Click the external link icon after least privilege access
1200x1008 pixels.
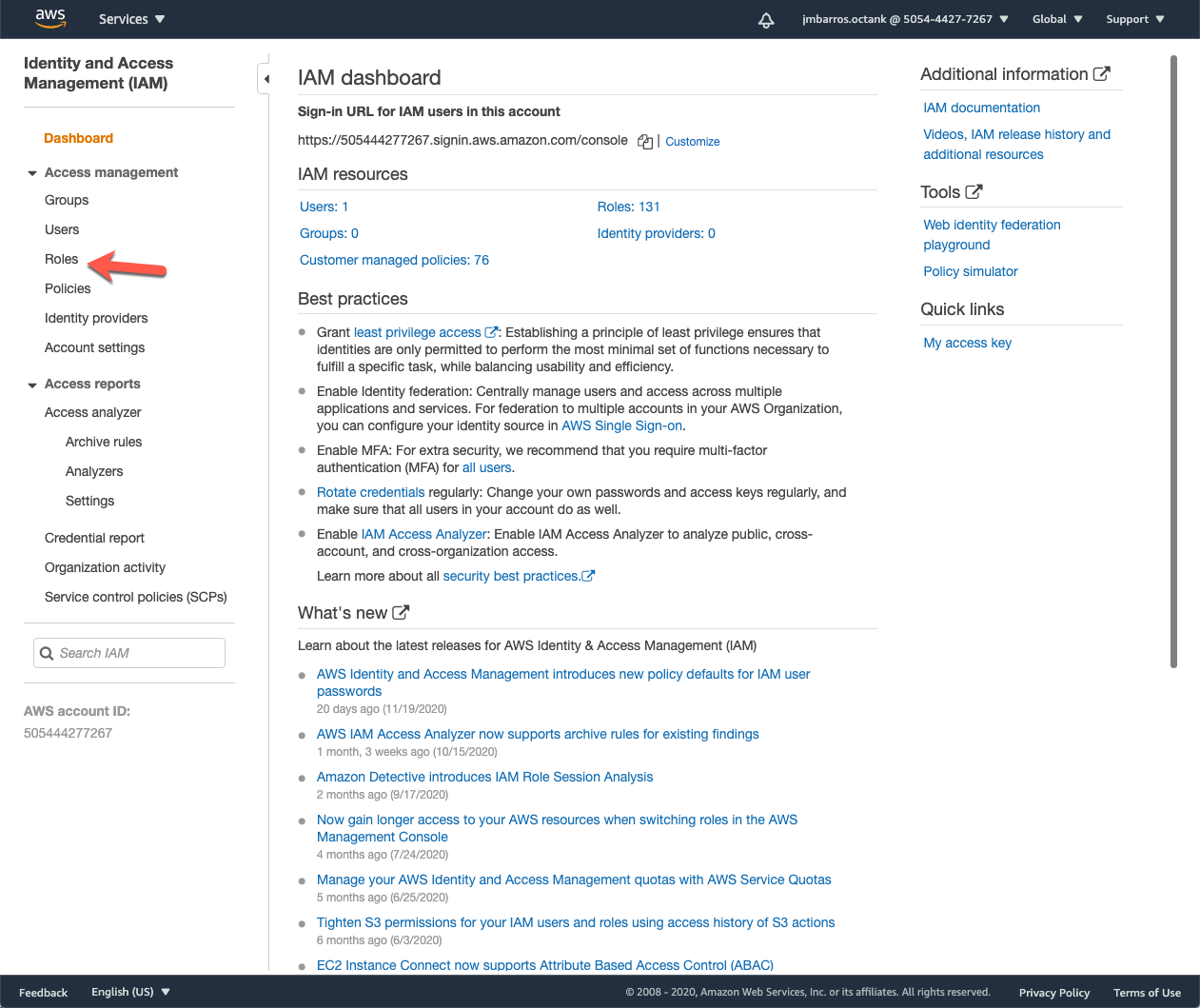491,332
